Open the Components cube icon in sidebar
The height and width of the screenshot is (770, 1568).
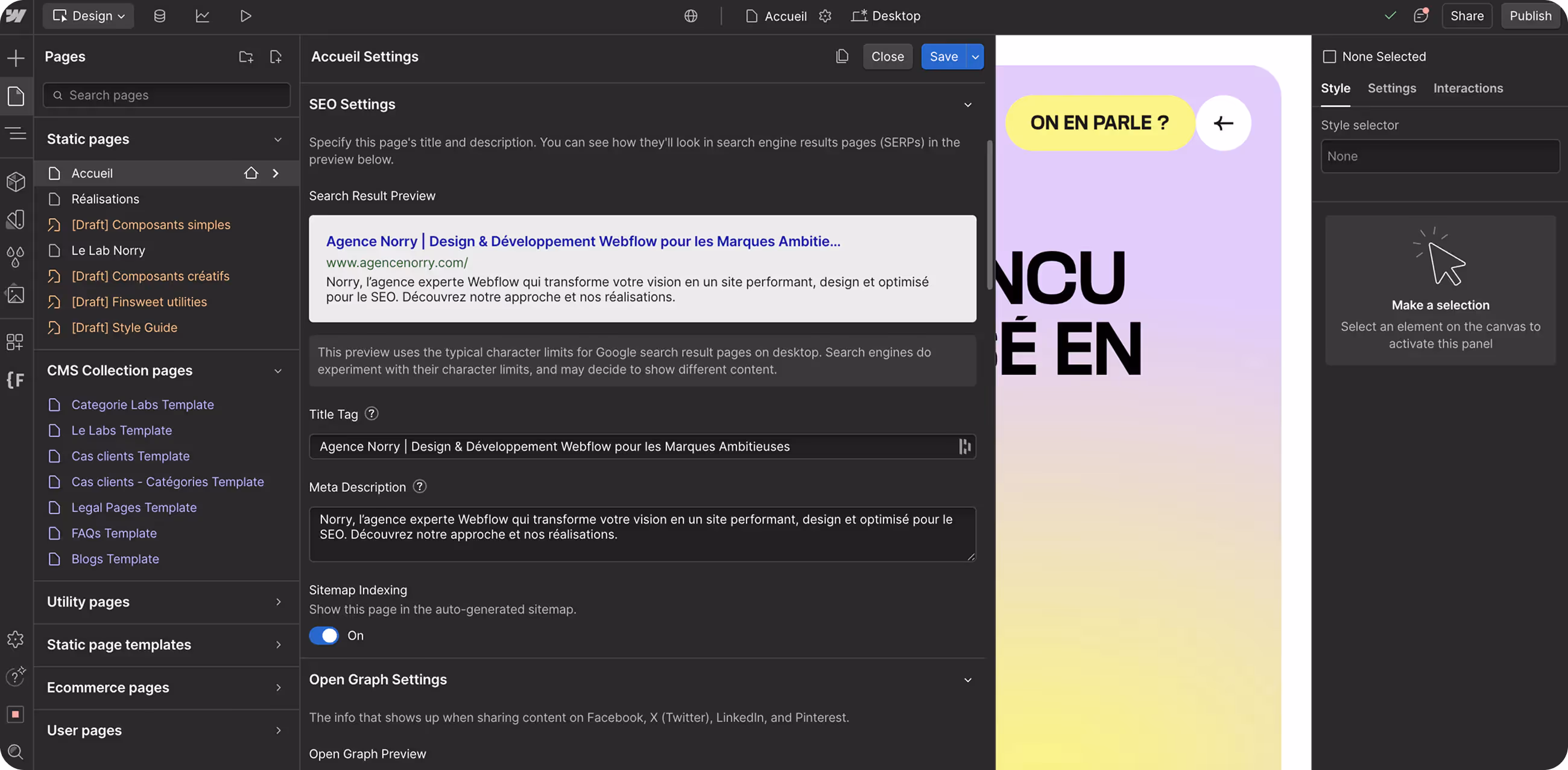click(x=16, y=182)
